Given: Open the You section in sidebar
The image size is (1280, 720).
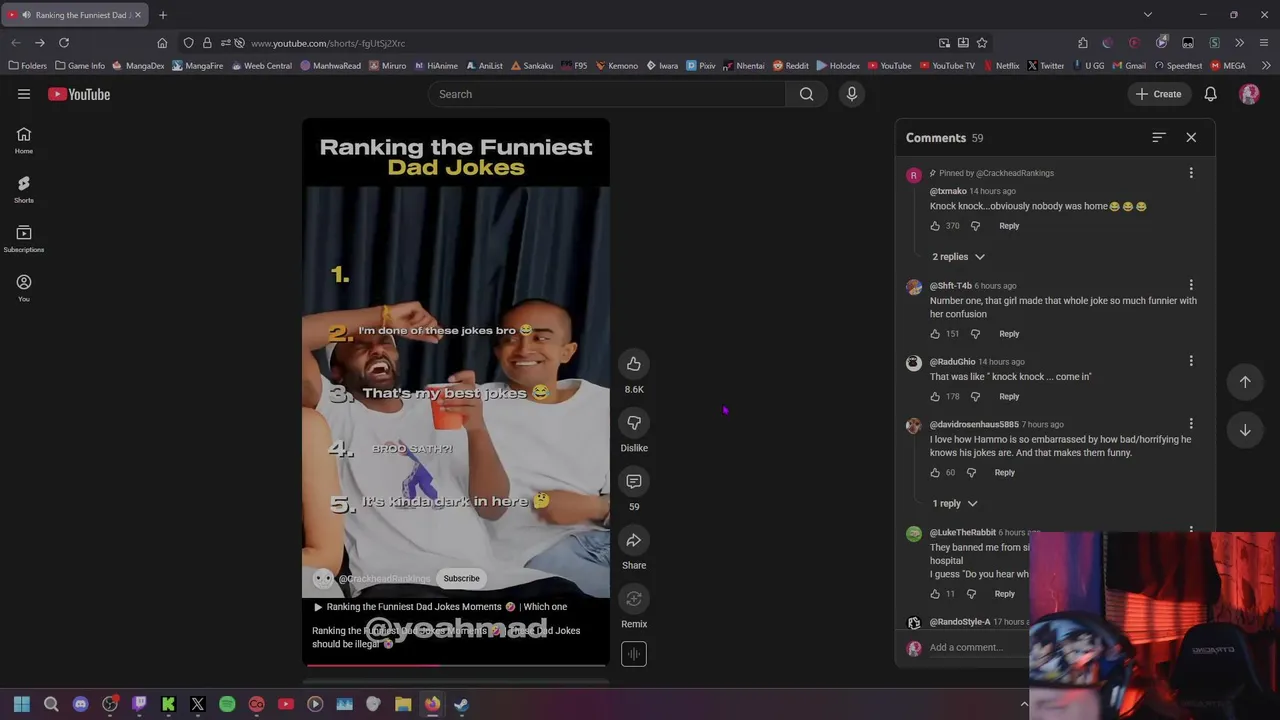Looking at the screenshot, I should (24, 288).
